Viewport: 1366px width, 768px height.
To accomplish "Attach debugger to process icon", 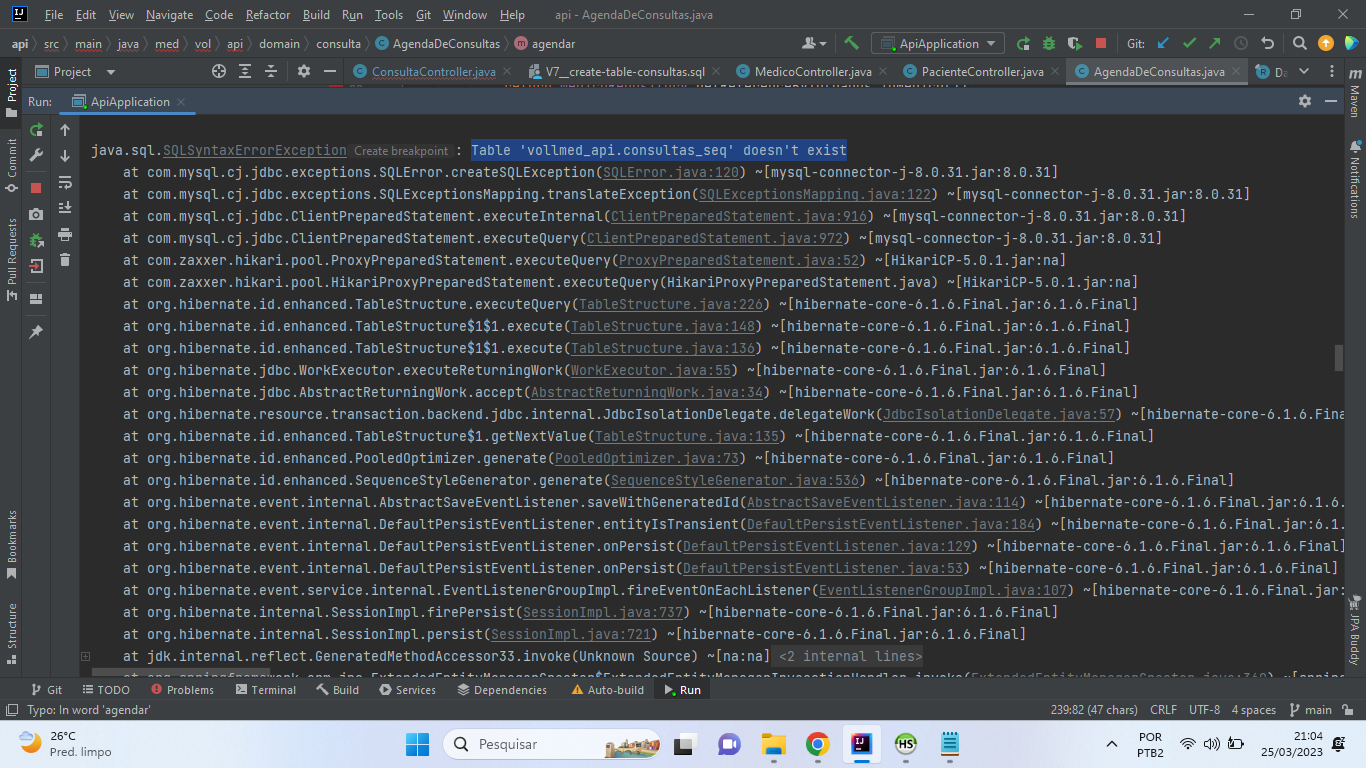I will coord(36,240).
